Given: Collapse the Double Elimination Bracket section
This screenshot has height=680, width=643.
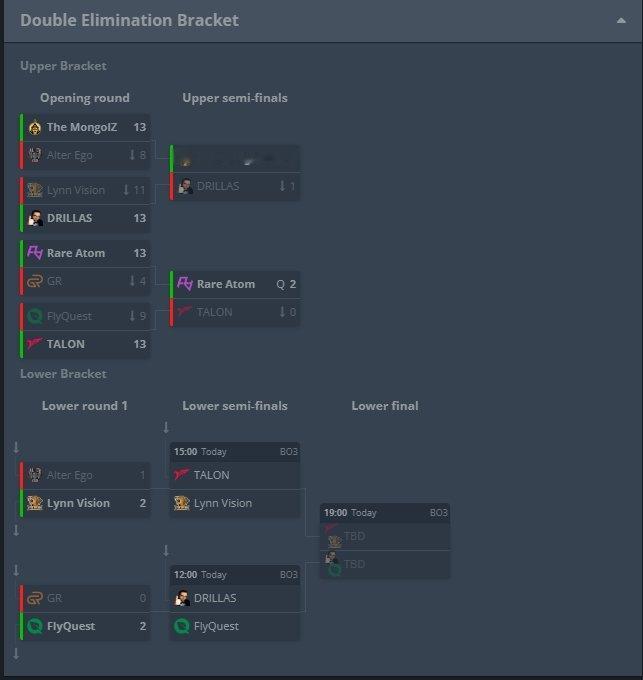Looking at the screenshot, I should point(621,20).
